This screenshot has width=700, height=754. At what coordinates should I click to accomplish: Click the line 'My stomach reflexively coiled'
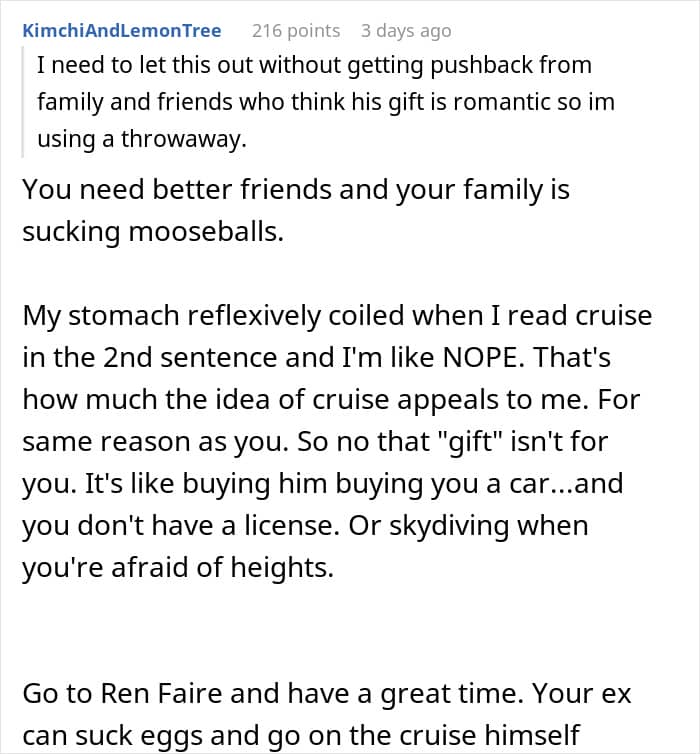(x=337, y=316)
